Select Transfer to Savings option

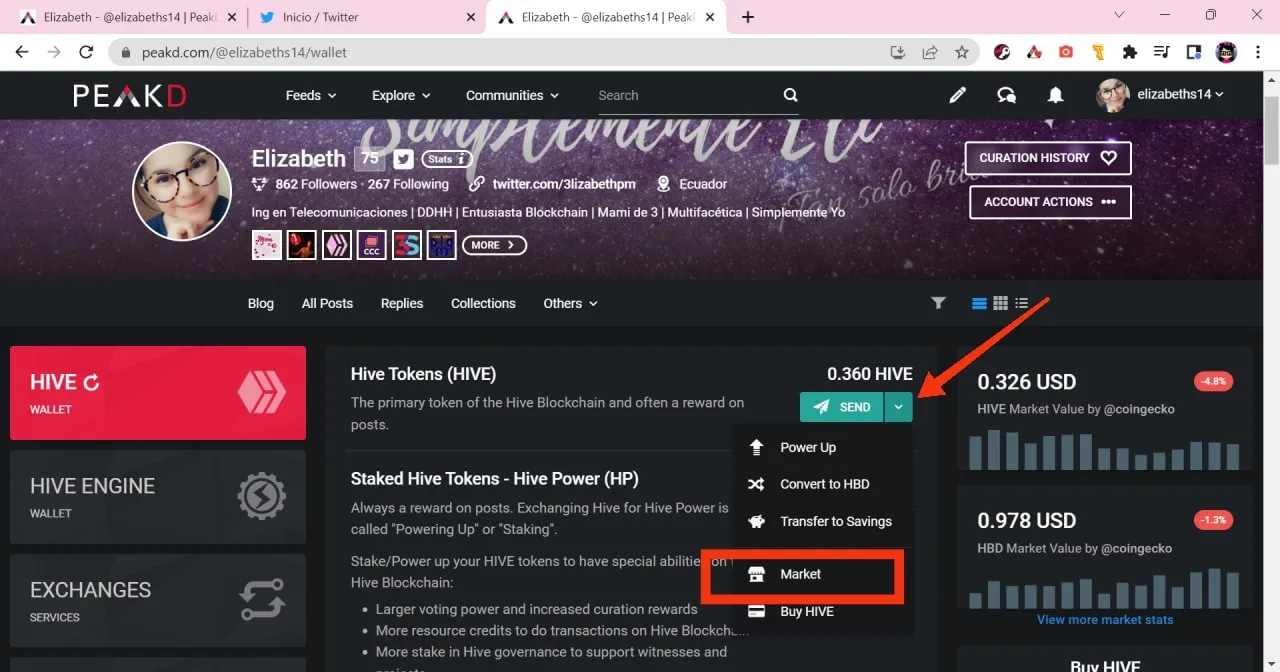pyautogui.click(x=821, y=521)
